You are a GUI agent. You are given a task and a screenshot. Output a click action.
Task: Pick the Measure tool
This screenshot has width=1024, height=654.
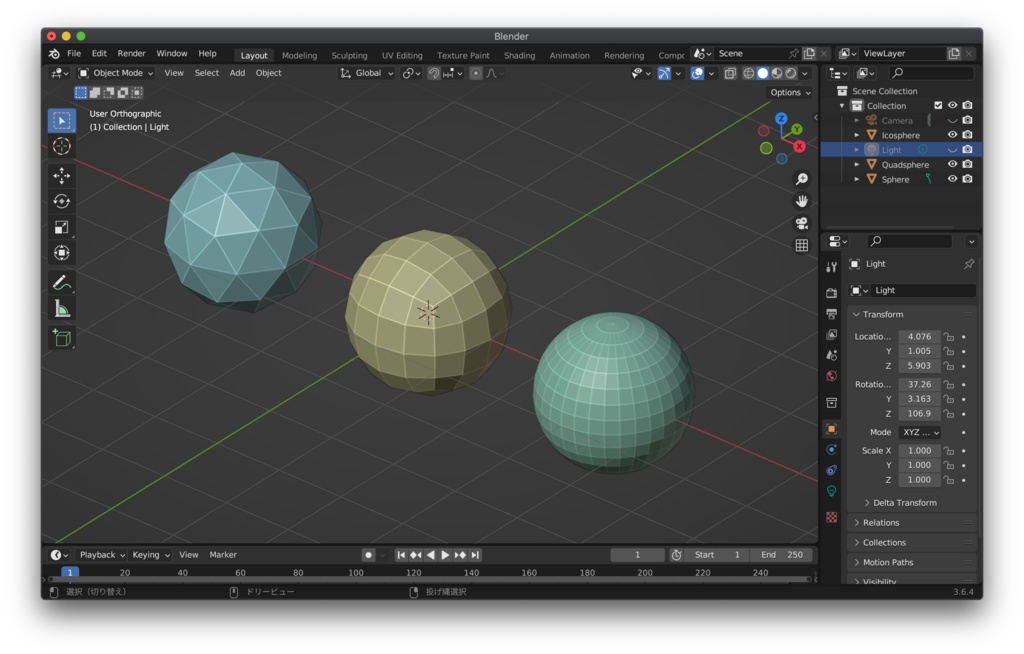[x=62, y=307]
